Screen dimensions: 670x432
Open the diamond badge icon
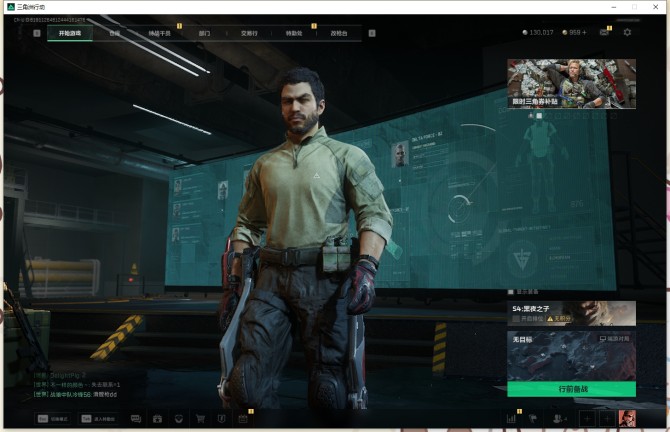coord(179,419)
